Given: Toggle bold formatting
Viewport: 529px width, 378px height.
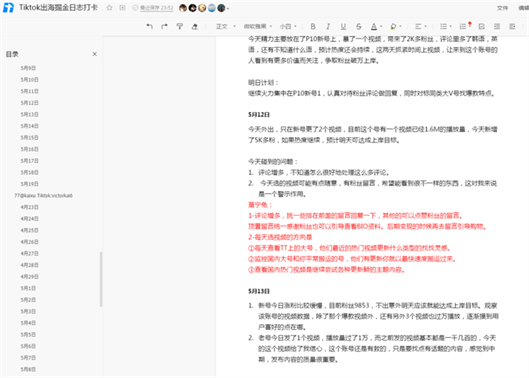Looking at the screenshot, I should 313,26.
